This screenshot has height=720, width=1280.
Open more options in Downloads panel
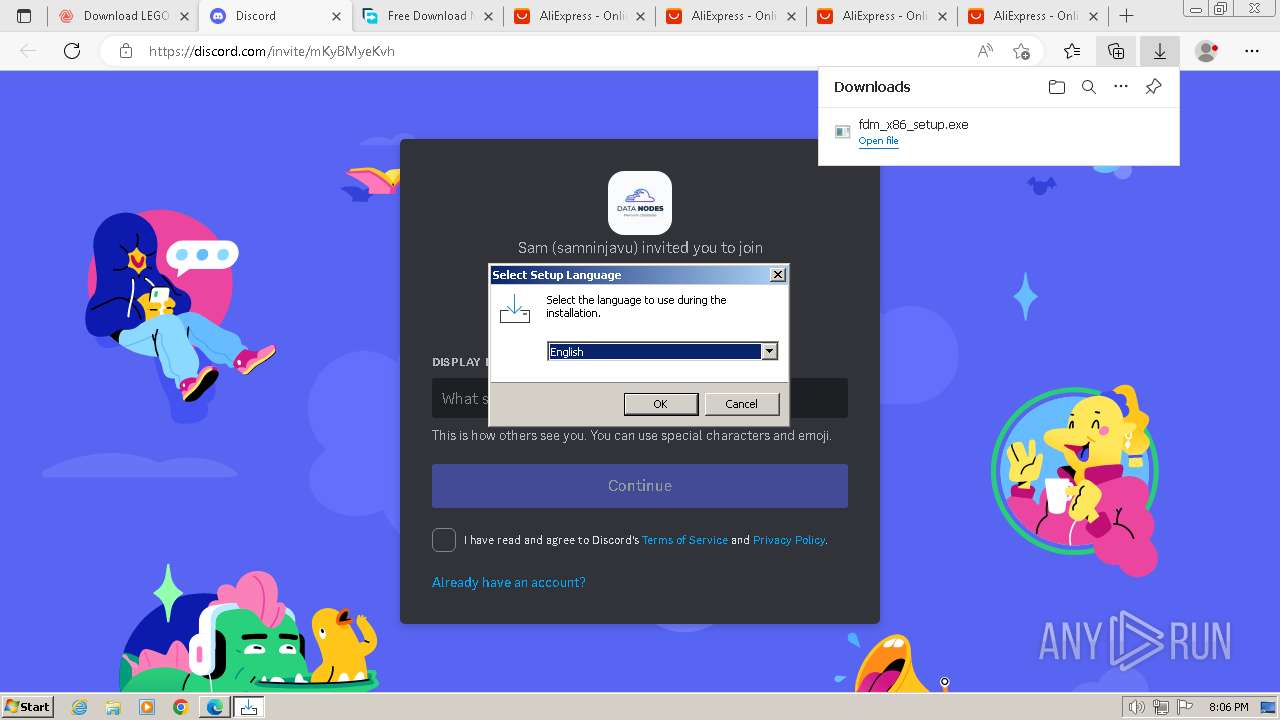click(x=1121, y=87)
